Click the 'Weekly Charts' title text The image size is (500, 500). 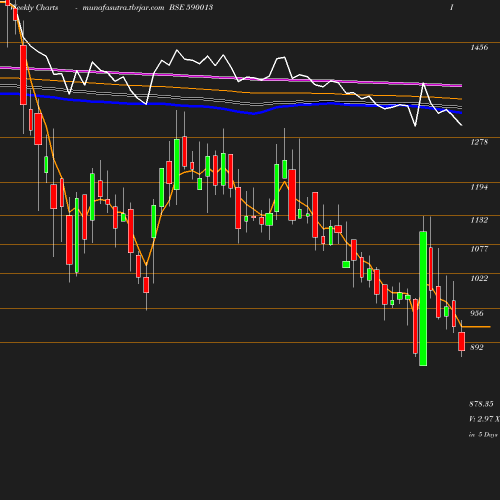click(35, 7)
